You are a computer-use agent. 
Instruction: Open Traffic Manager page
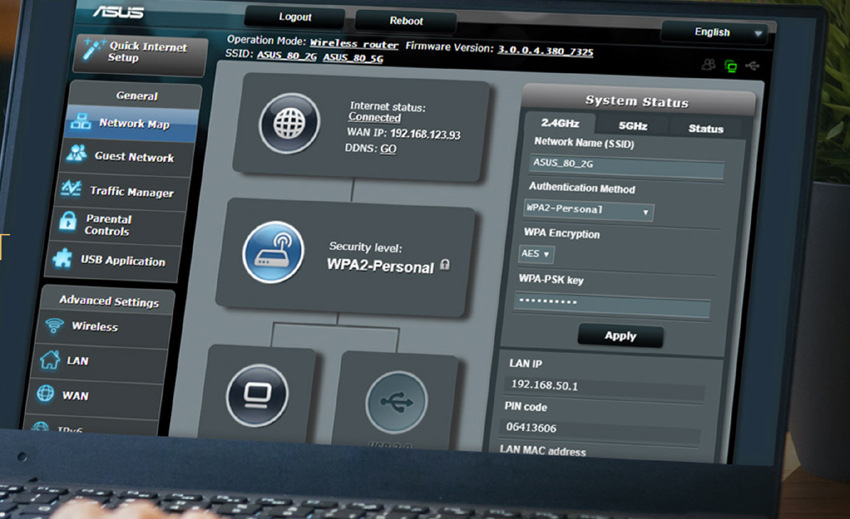click(x=123, y=191)
